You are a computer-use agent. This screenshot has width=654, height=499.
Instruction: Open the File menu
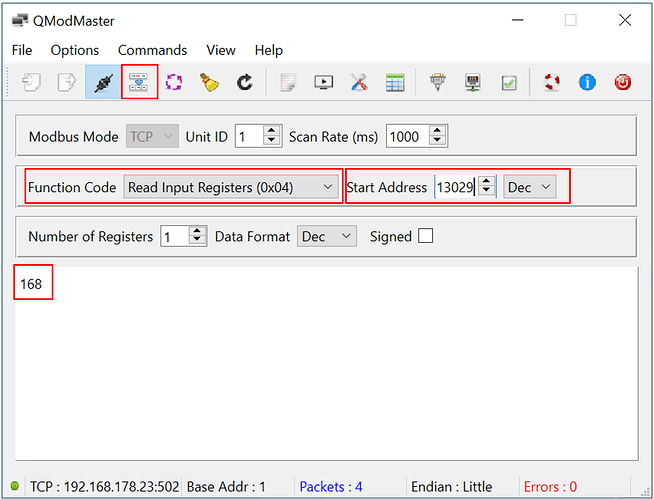pos(22,50)
